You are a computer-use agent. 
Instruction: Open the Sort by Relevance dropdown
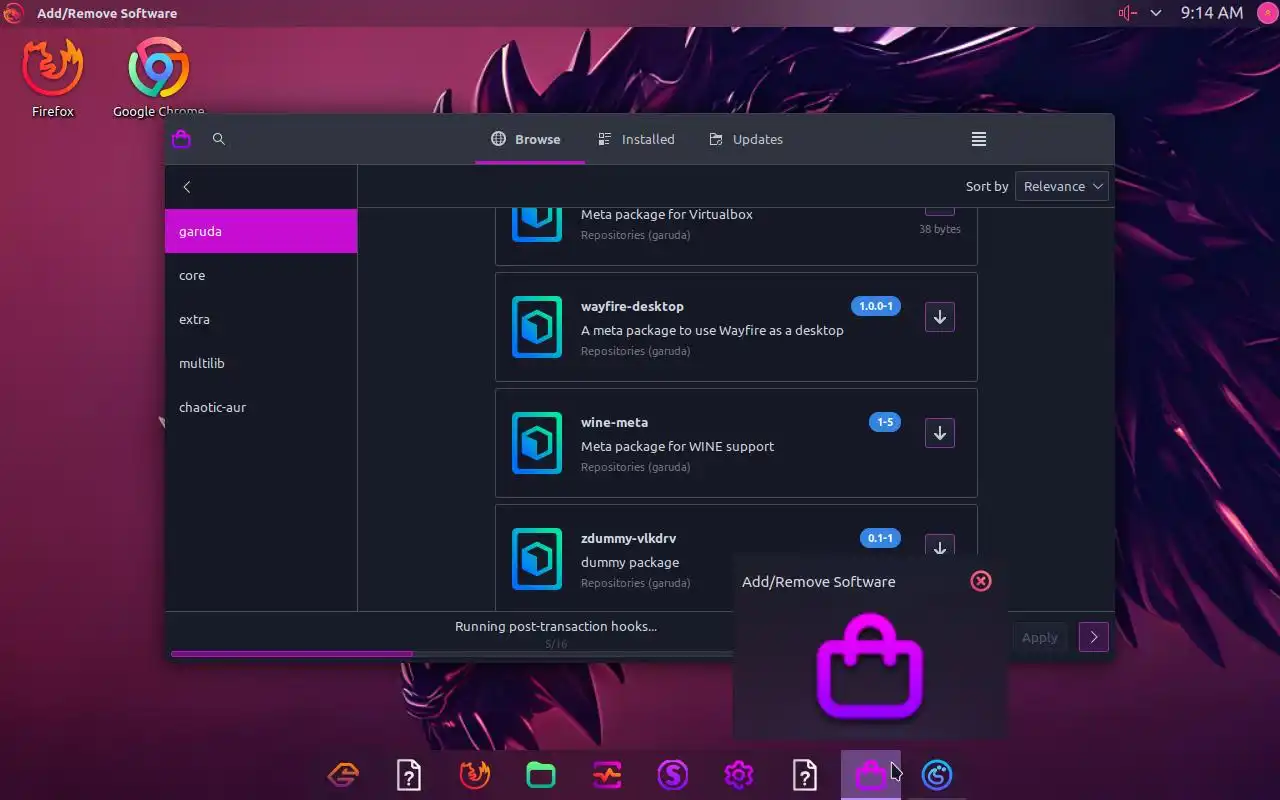1062,186
